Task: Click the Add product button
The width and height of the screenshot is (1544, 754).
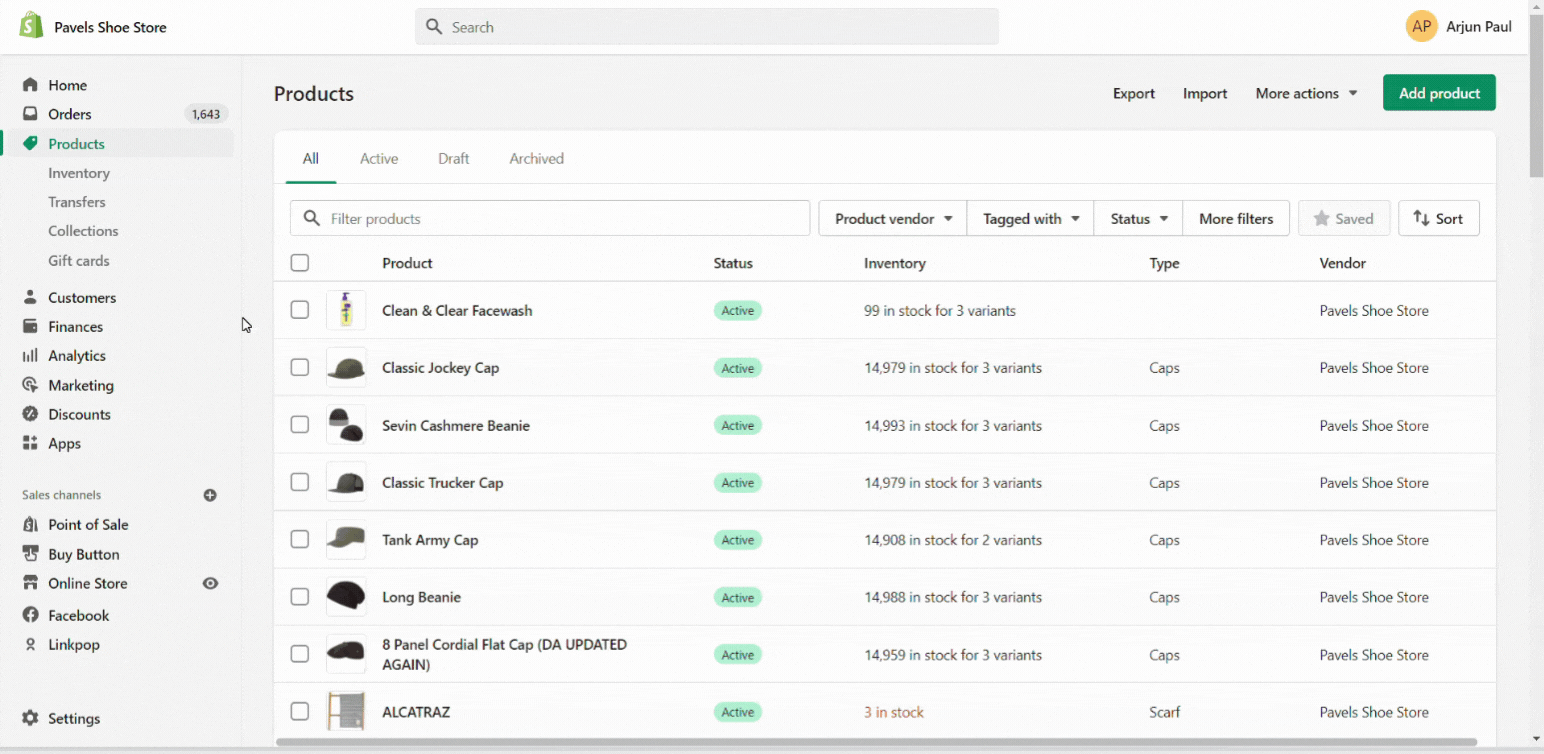Action: [1438, 93]
